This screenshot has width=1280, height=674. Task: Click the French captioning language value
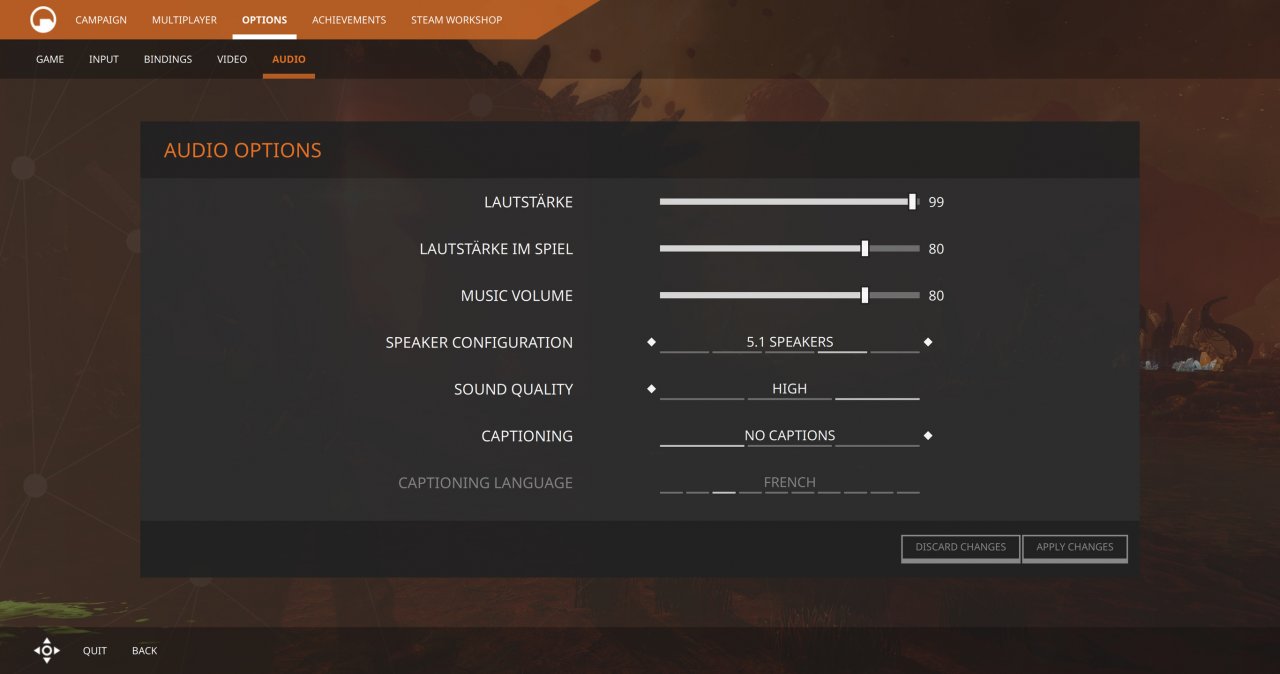pyautogui.click(x=790, y=483)
